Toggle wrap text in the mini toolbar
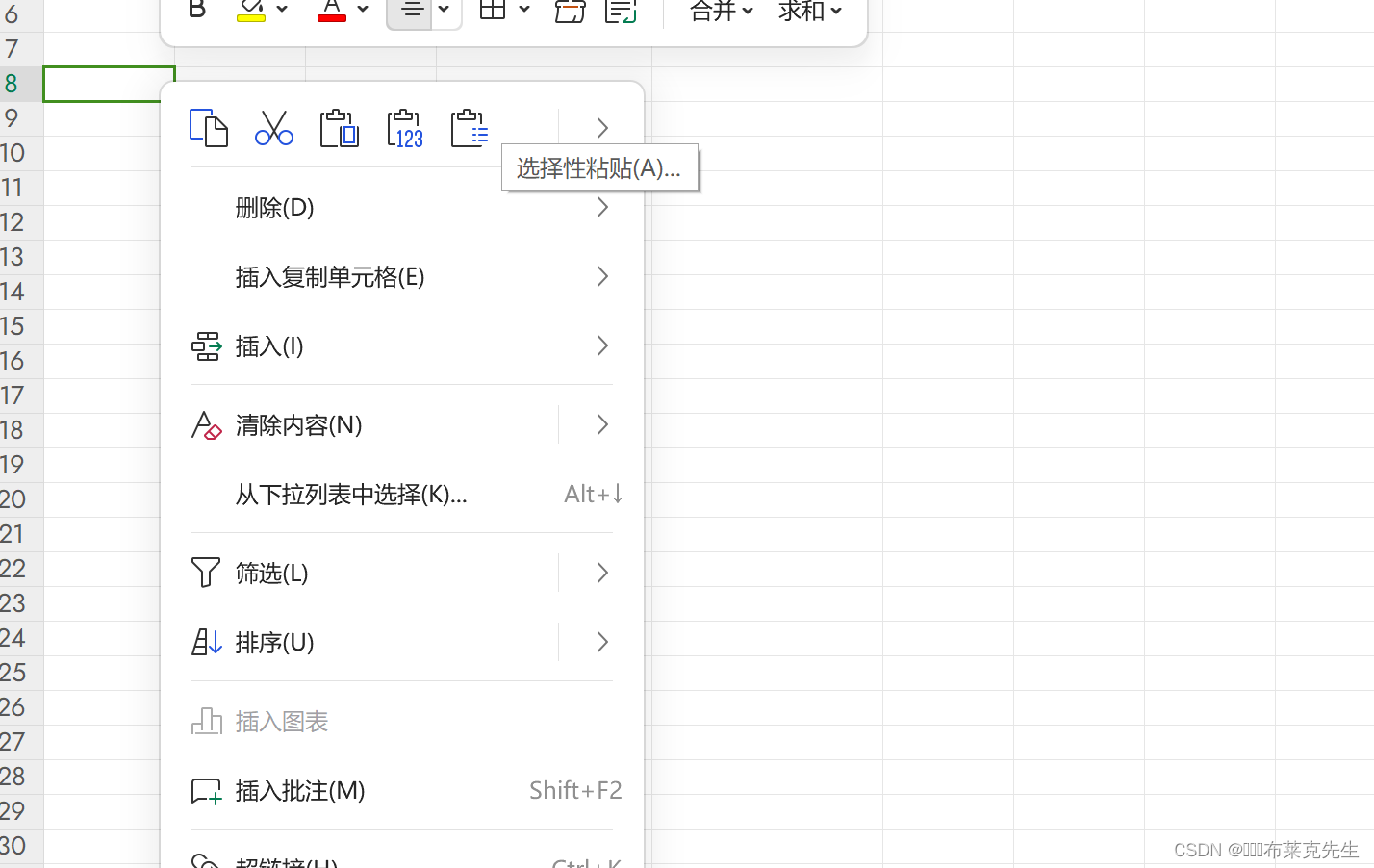Image resolution: width=1374 pixels, height=868 pixels. tap(621, 11)
